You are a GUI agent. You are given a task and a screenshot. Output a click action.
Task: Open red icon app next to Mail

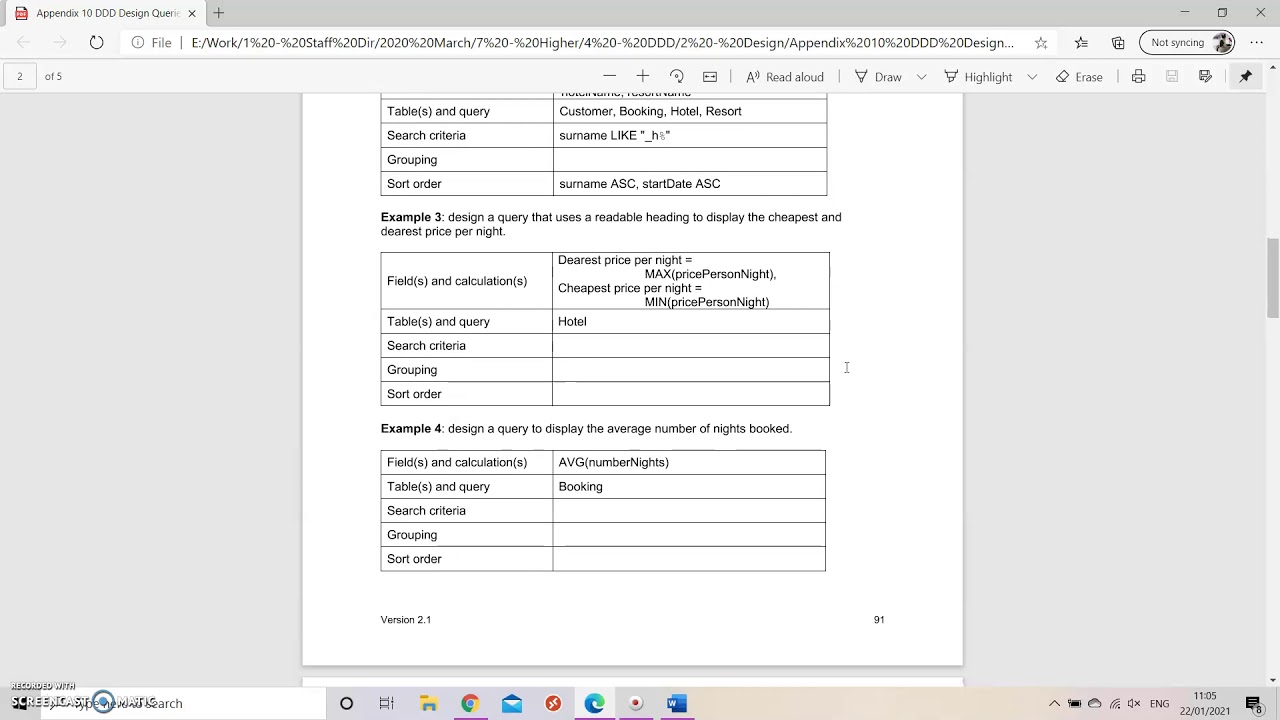click(553, 704)
